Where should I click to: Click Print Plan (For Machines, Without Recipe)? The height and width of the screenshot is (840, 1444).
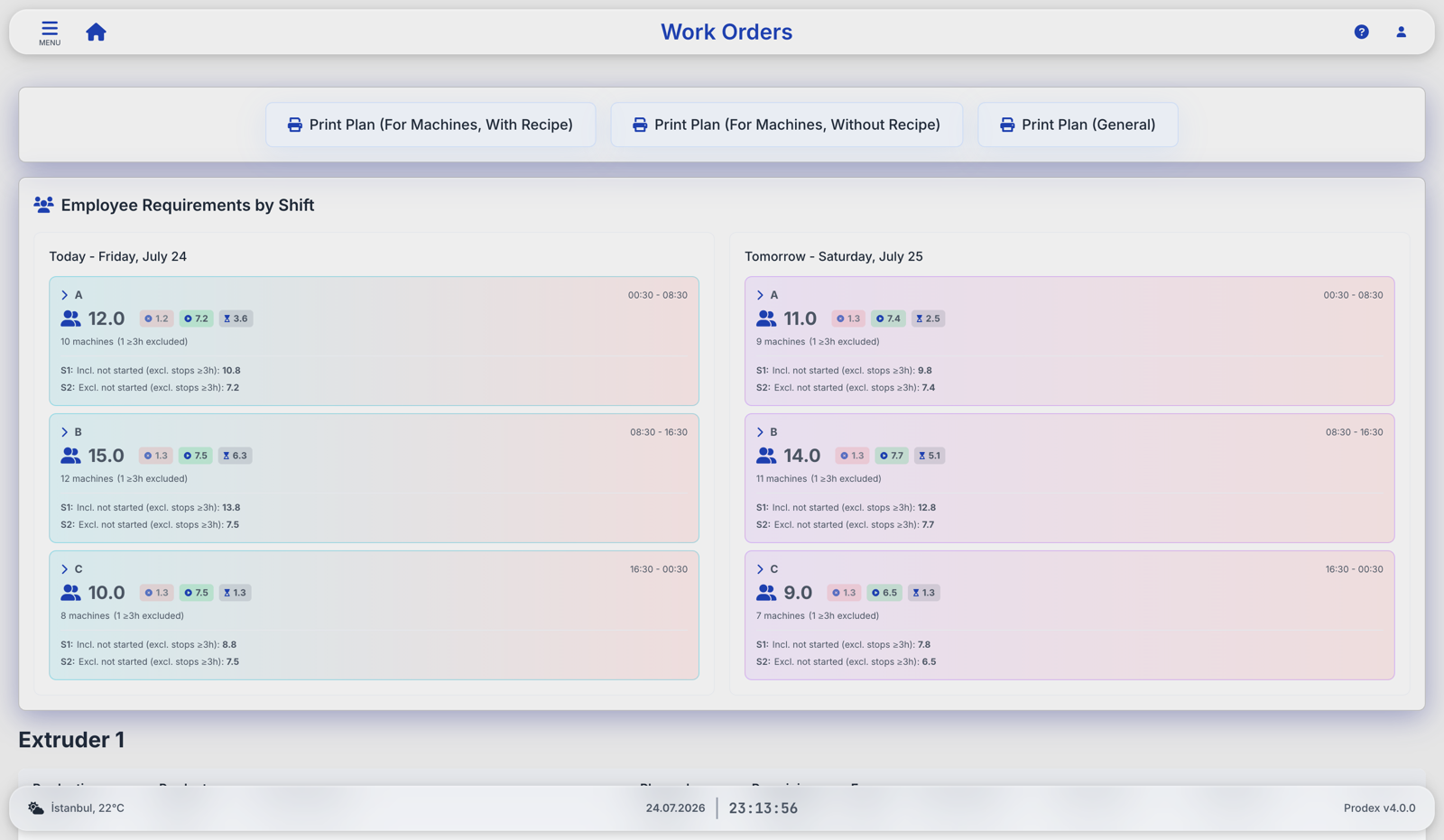click(x=786, y=125)
